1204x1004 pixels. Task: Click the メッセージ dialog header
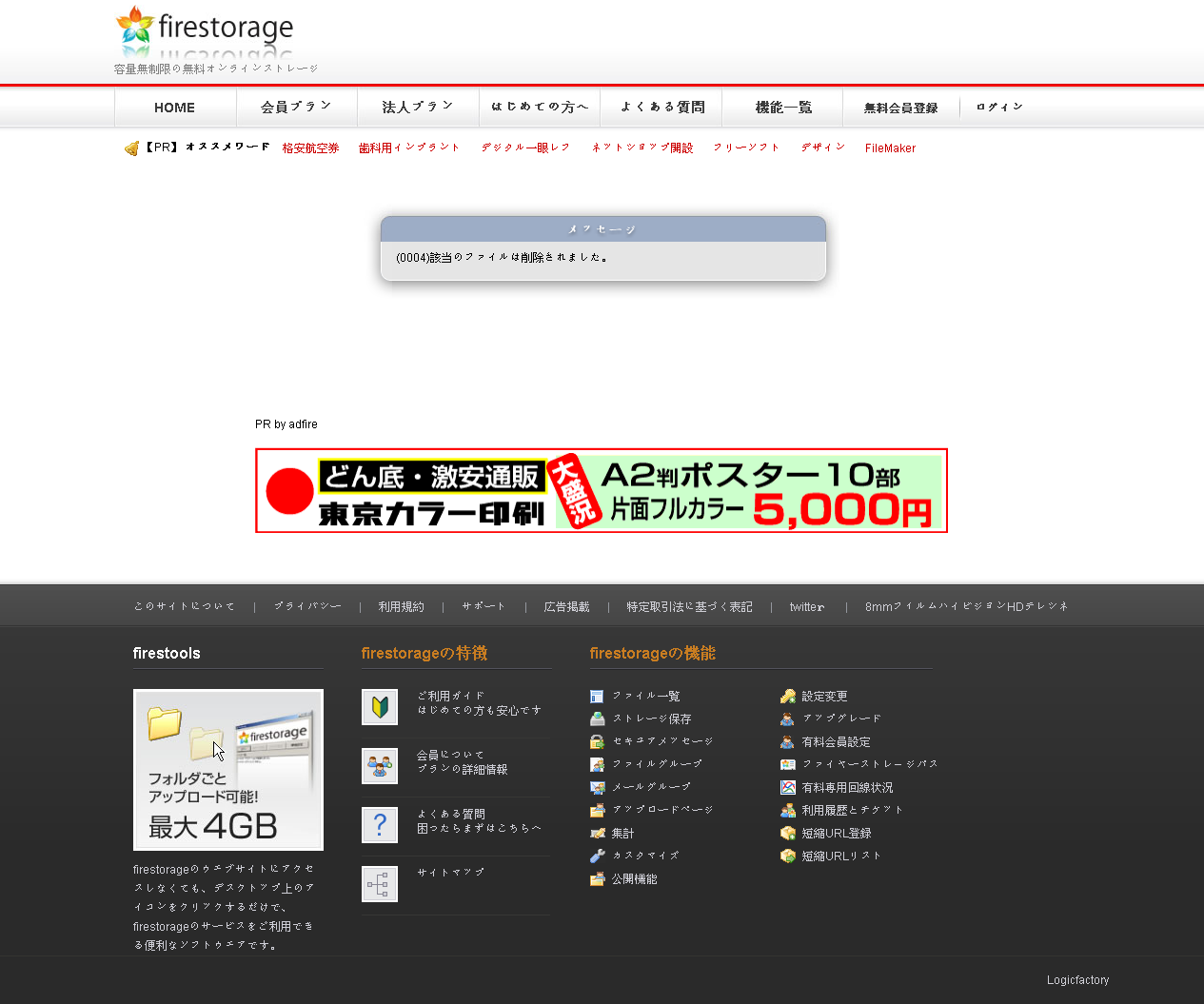[603, 229]
